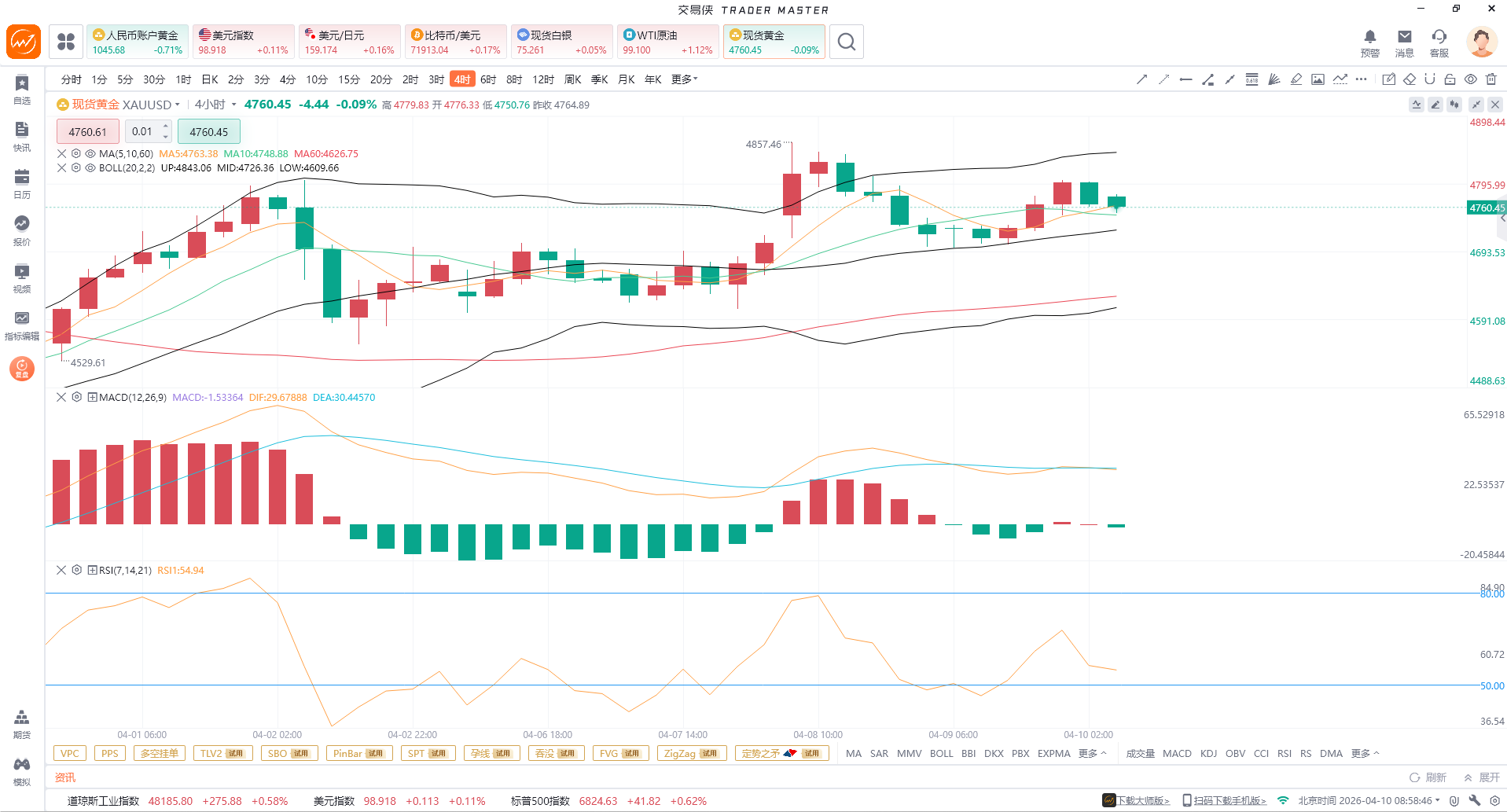Hide the BOLL(20,2,2) indicator lines
The width and height of the screenshot is (1507, 812).
coord(90,168)
